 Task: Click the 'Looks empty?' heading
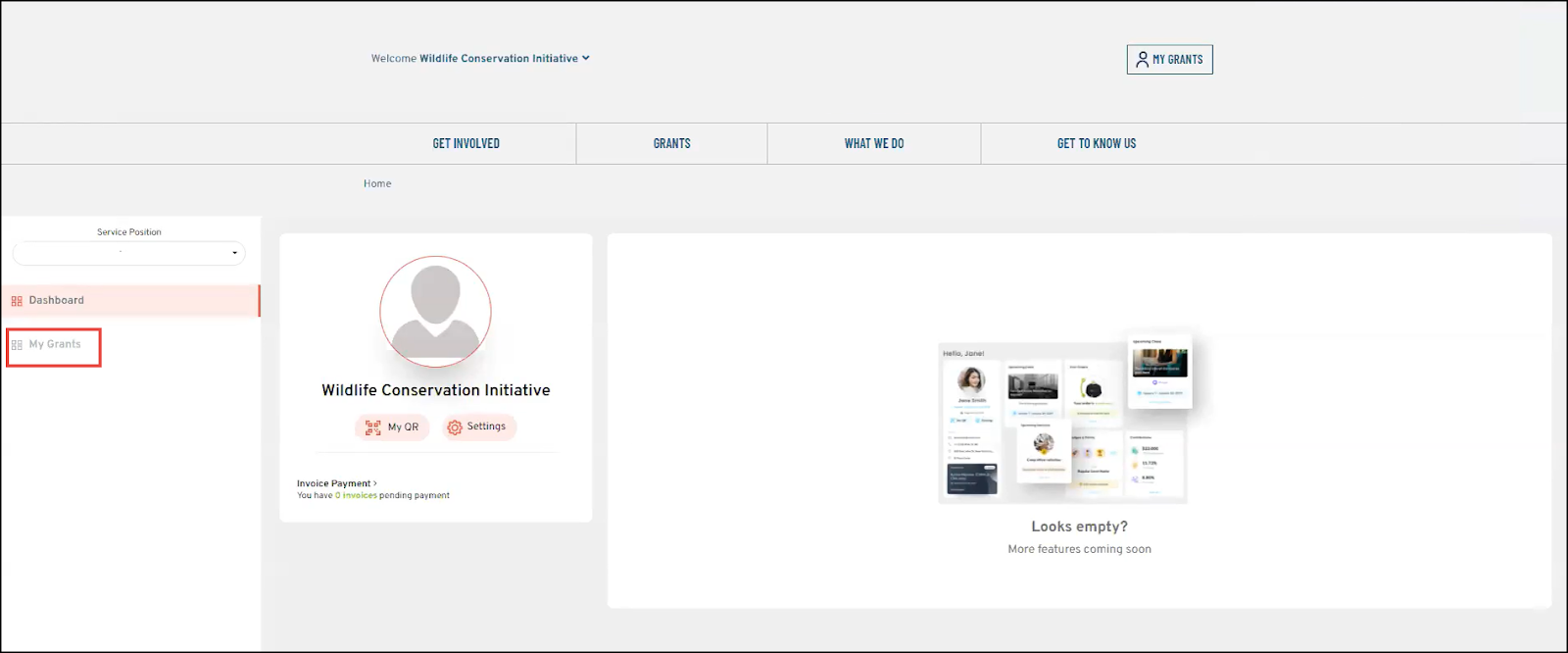pyautogui.click(x=1079, y=527)
